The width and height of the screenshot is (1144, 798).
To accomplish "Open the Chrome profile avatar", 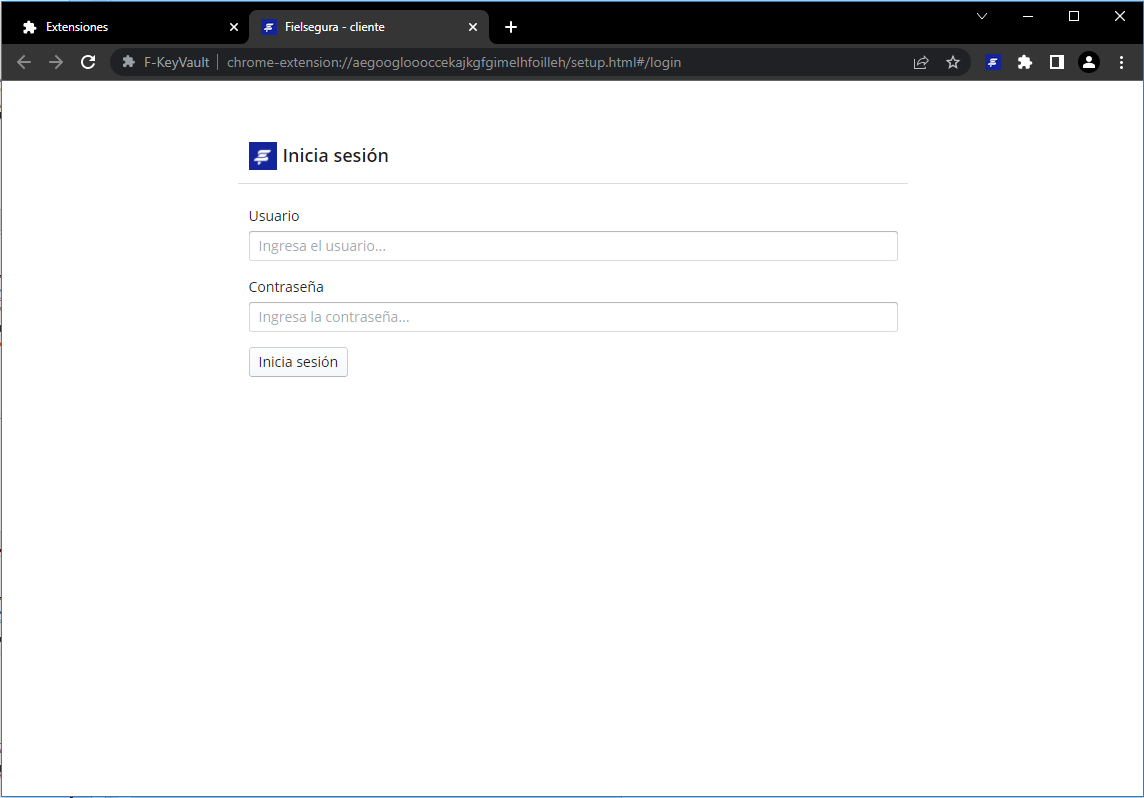I will 1089,62.
